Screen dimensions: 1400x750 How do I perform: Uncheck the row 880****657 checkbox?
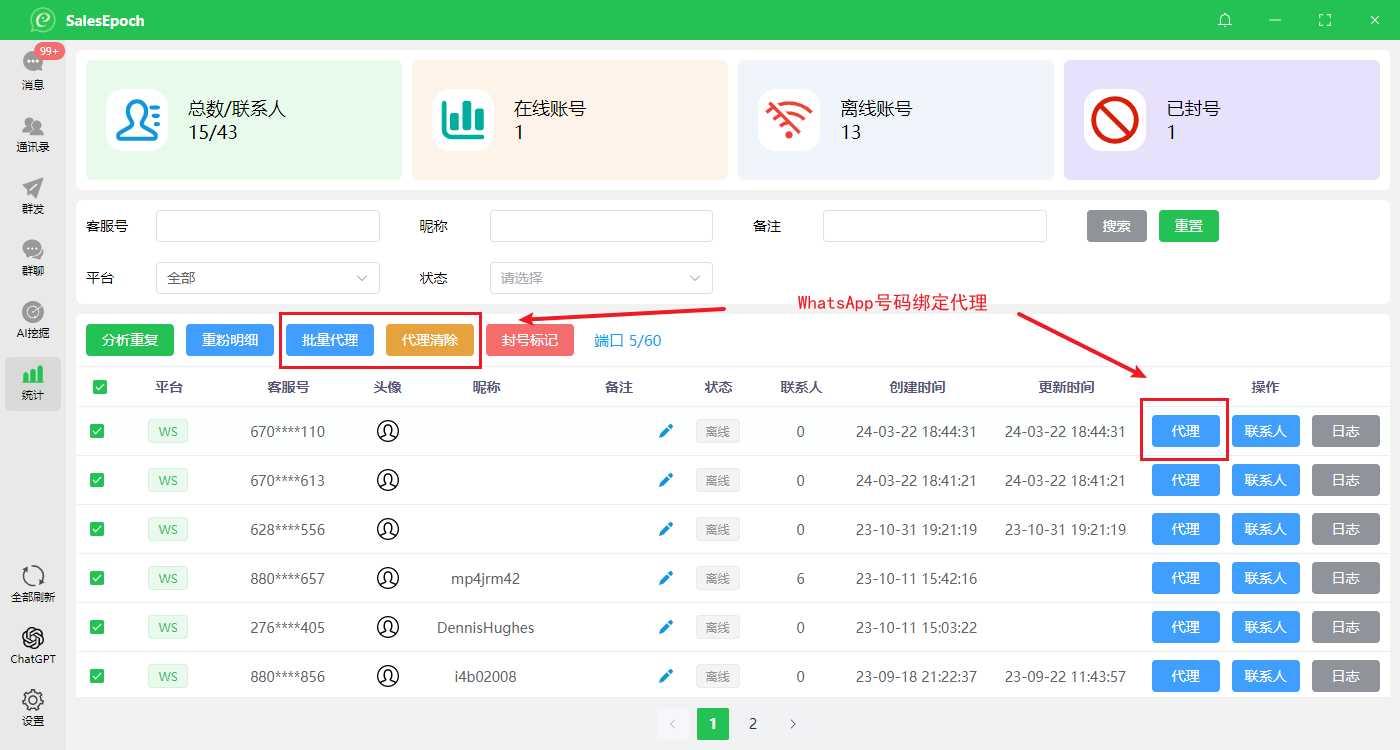point(97,578)
